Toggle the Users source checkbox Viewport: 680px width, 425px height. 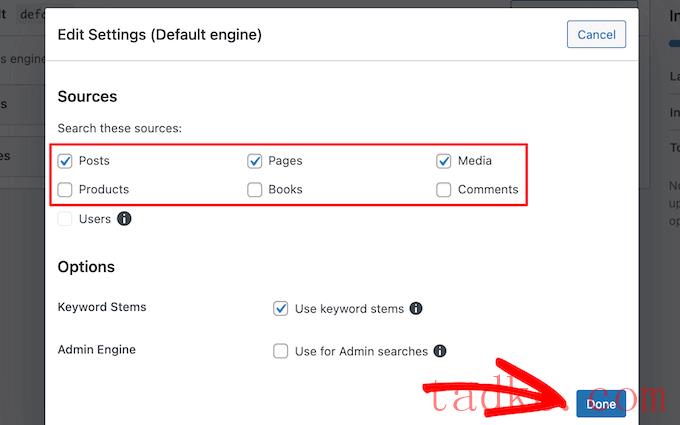coord(65,218)
